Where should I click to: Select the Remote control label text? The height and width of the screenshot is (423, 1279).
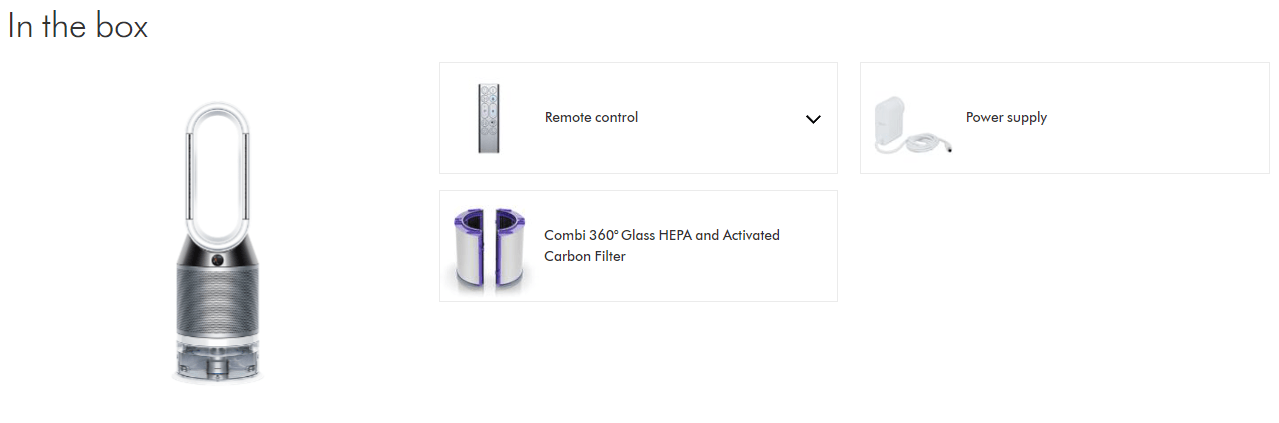click(591, 118)
